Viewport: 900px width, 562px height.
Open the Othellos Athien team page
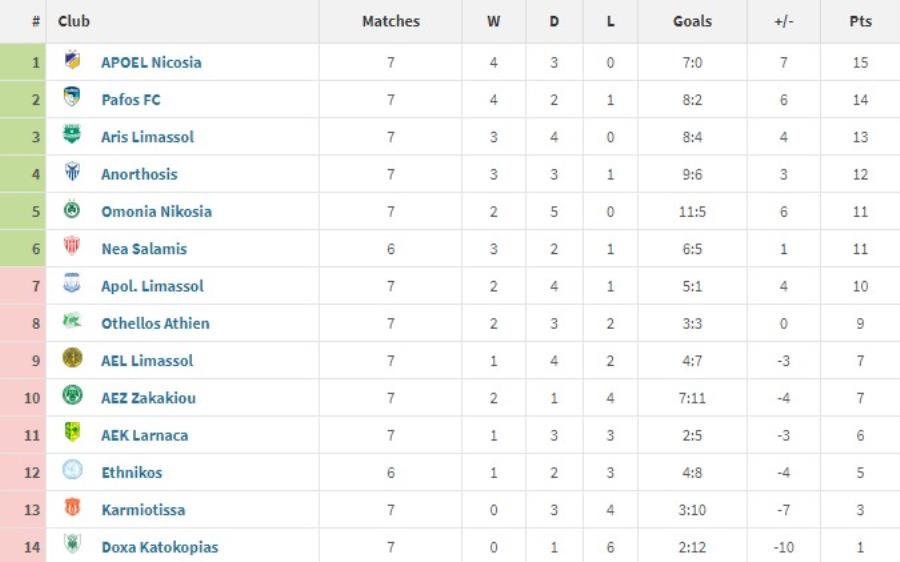click(155, 323)
